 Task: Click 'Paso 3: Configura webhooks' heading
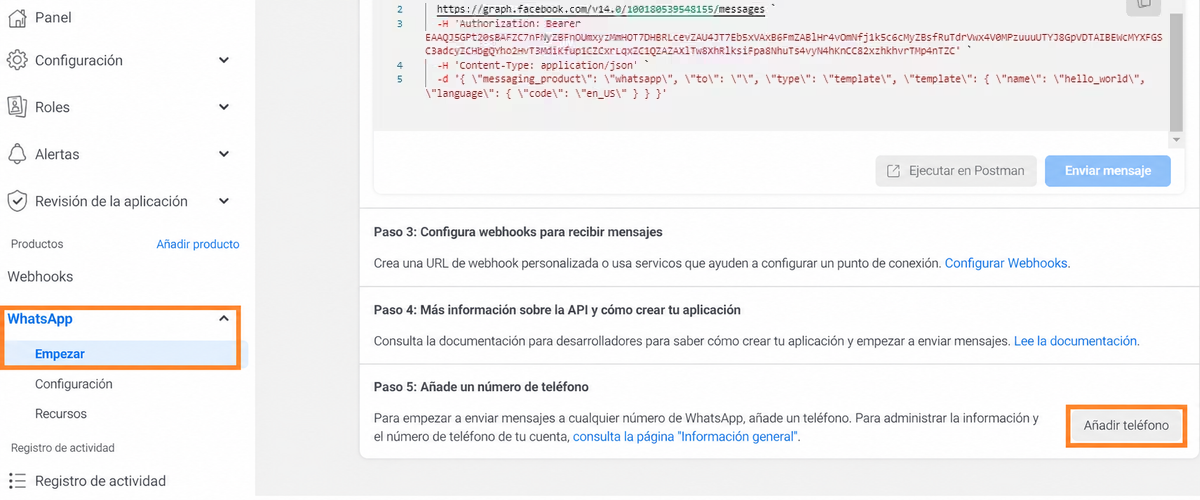coord(518,232)
